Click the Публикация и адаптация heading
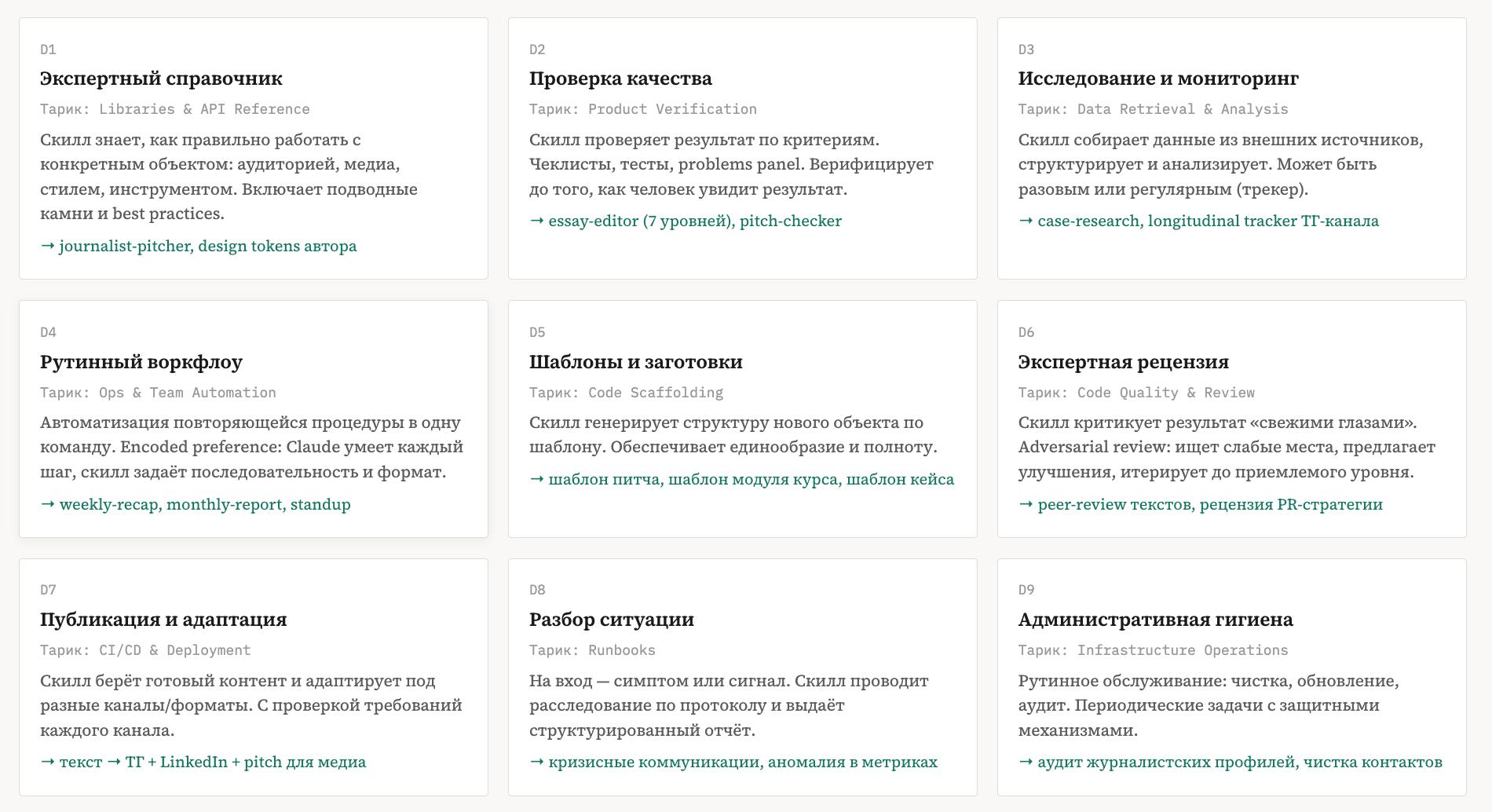 click(x=163, y=620)
